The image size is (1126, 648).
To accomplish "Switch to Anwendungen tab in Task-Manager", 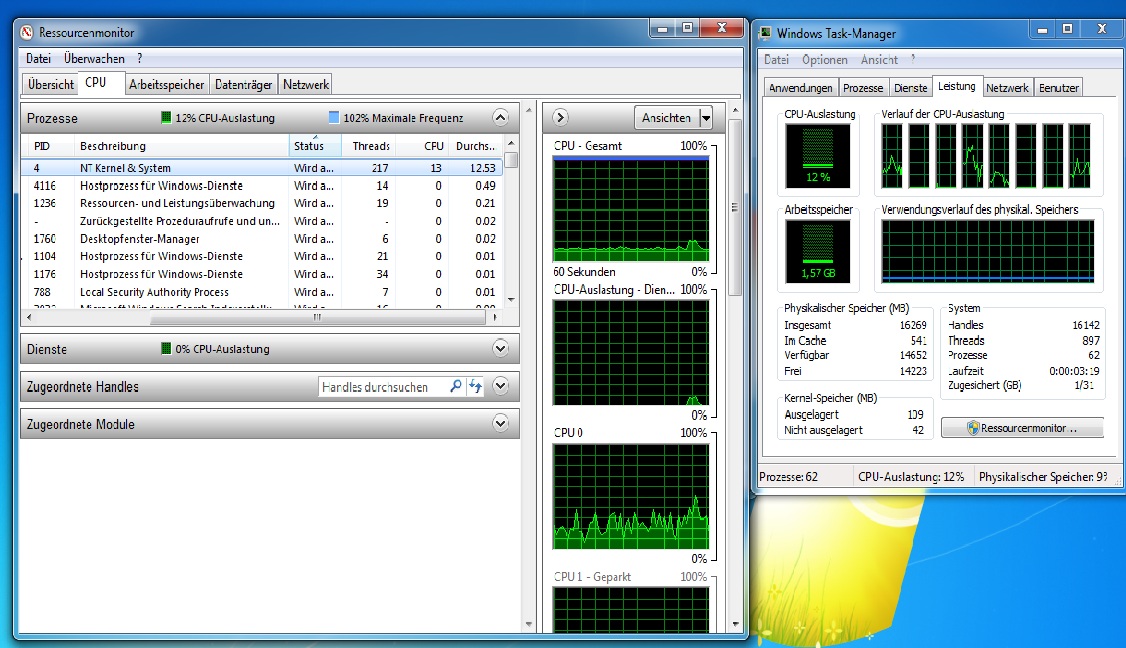I will point(800,88).
